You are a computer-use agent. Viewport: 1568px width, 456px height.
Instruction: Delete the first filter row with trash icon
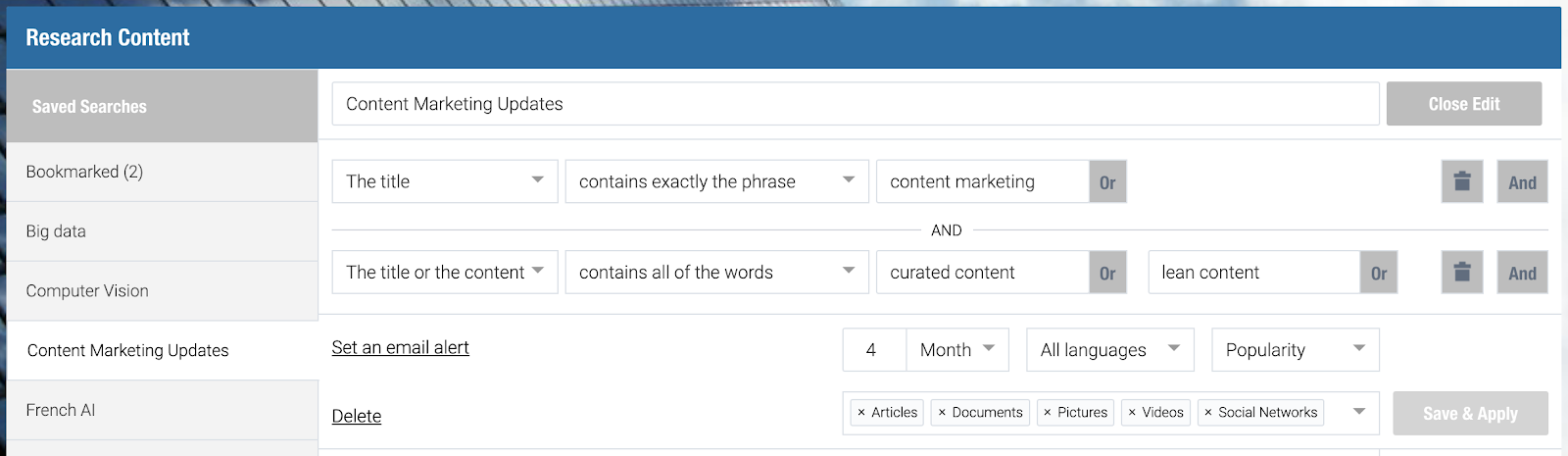coord(1461,181)
